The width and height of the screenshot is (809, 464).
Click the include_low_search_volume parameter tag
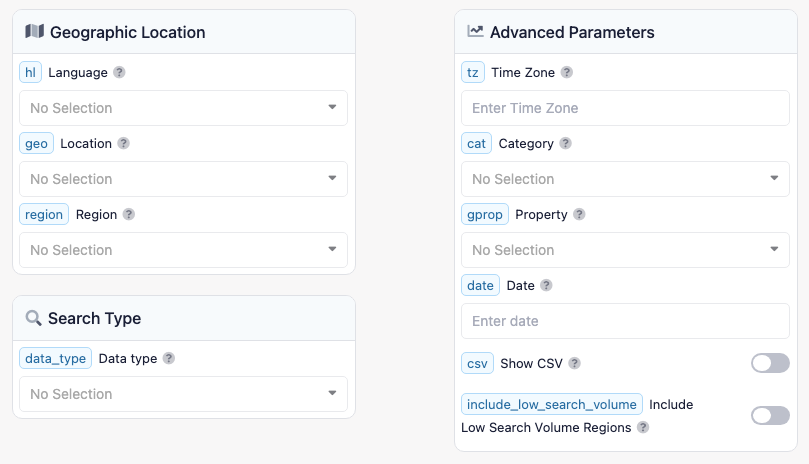[551, 405]
